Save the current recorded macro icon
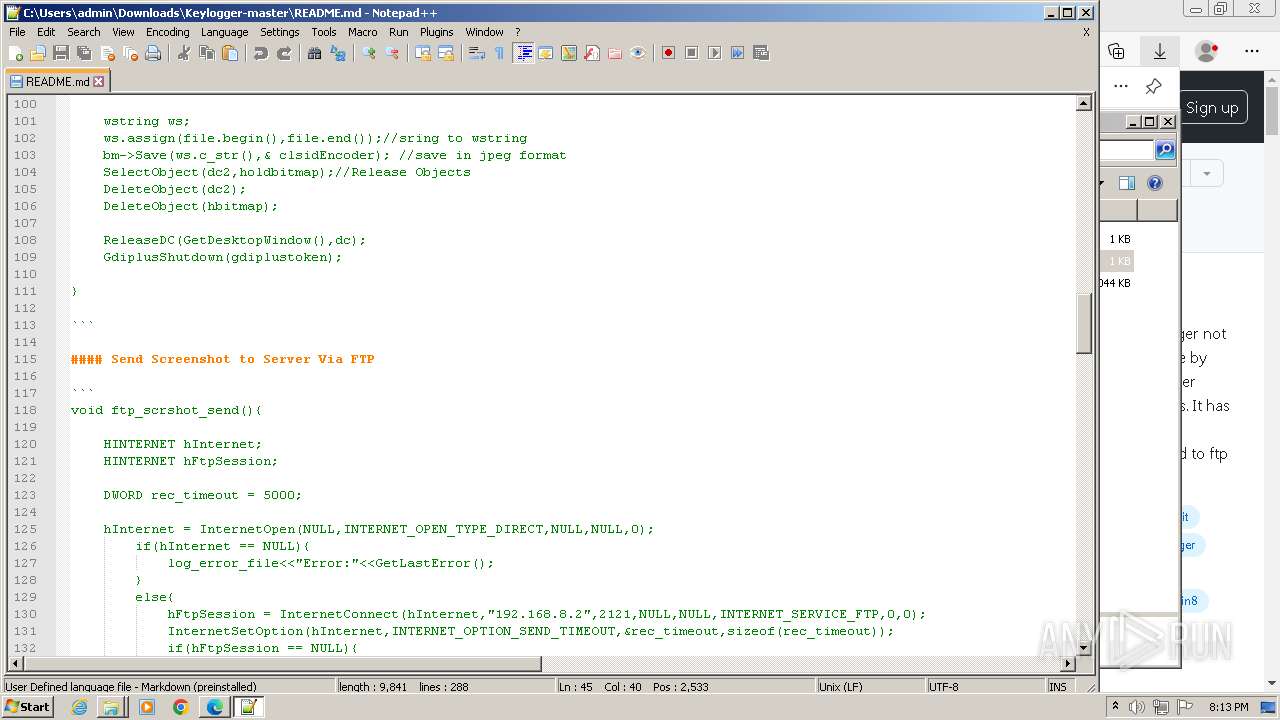 click(x=760, y=53)
